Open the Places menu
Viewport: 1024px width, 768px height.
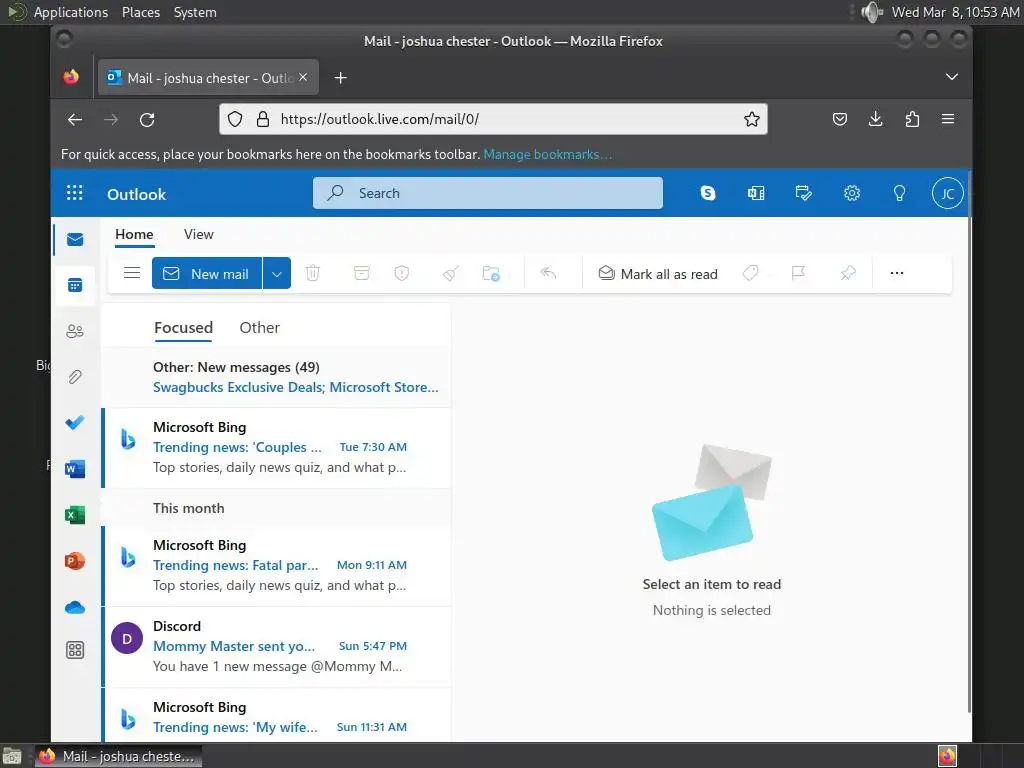(141, 12)
